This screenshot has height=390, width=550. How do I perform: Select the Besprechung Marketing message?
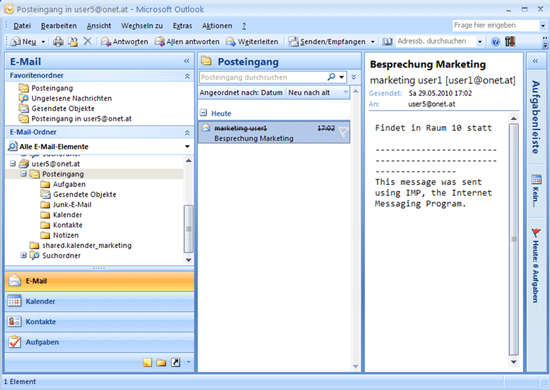(274, 132)
